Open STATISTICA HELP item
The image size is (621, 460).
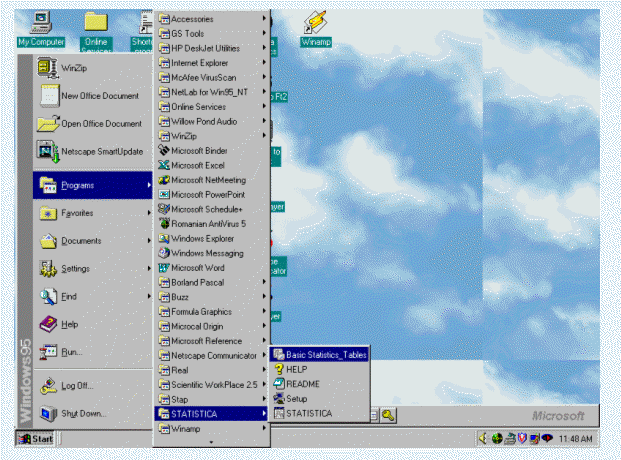pos(320,369)
